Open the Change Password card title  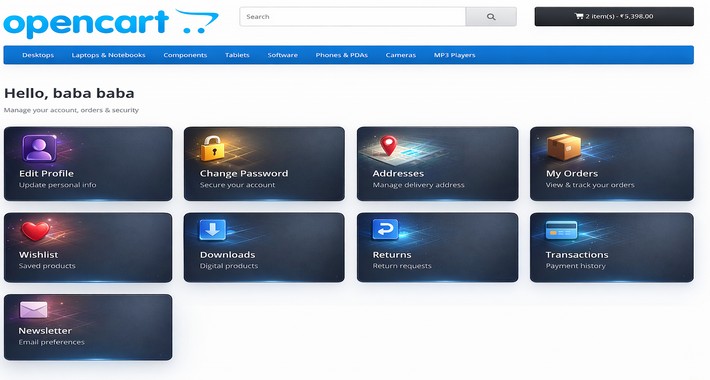pos(244,173)
